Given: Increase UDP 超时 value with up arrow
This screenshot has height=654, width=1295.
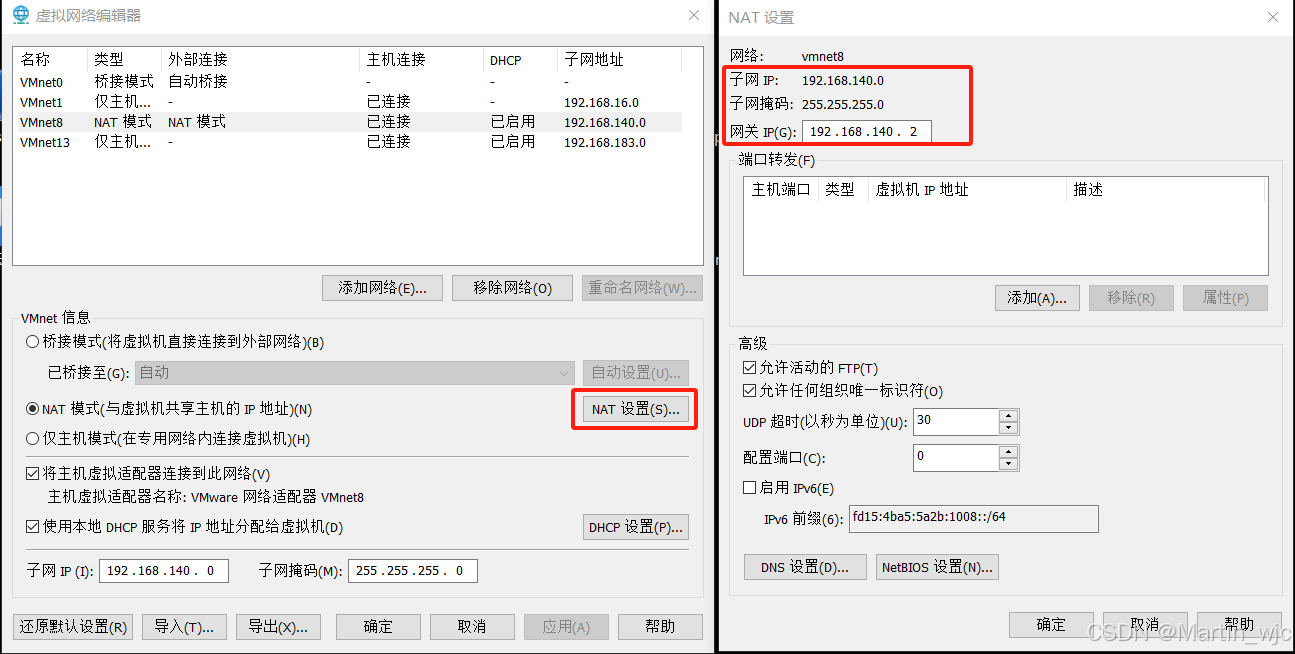Looking at the screenshot, I should point(1009,416).
